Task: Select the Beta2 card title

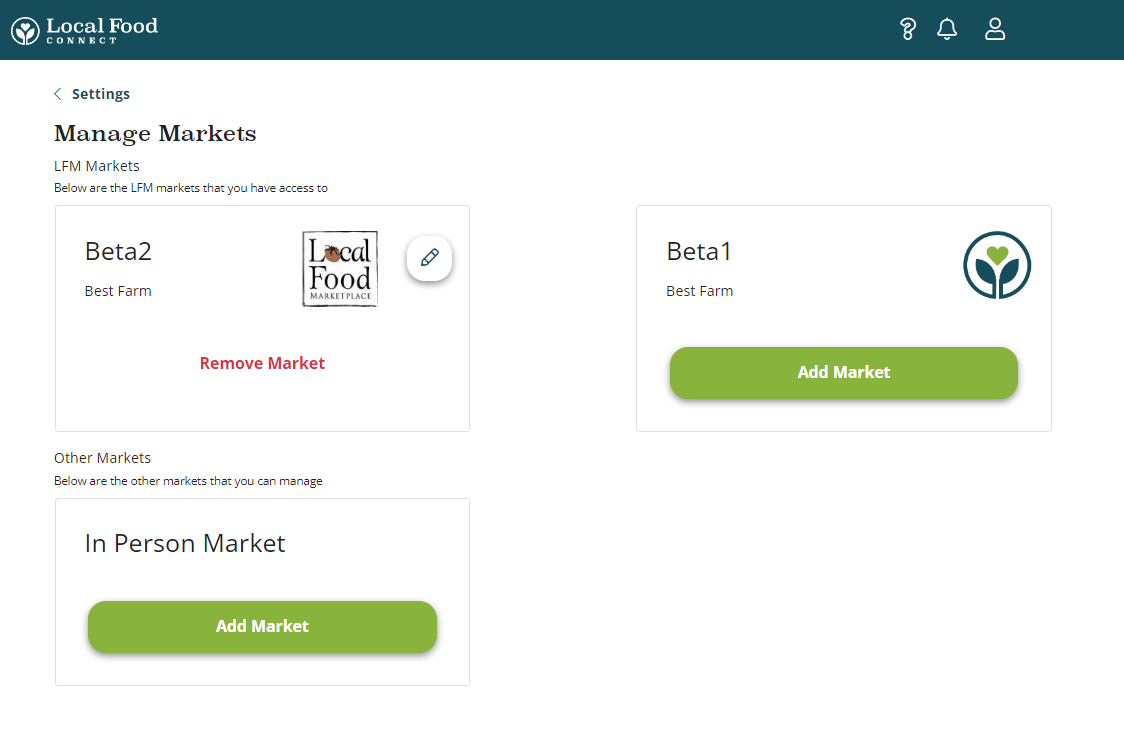Action: click(x=118, y=252)
